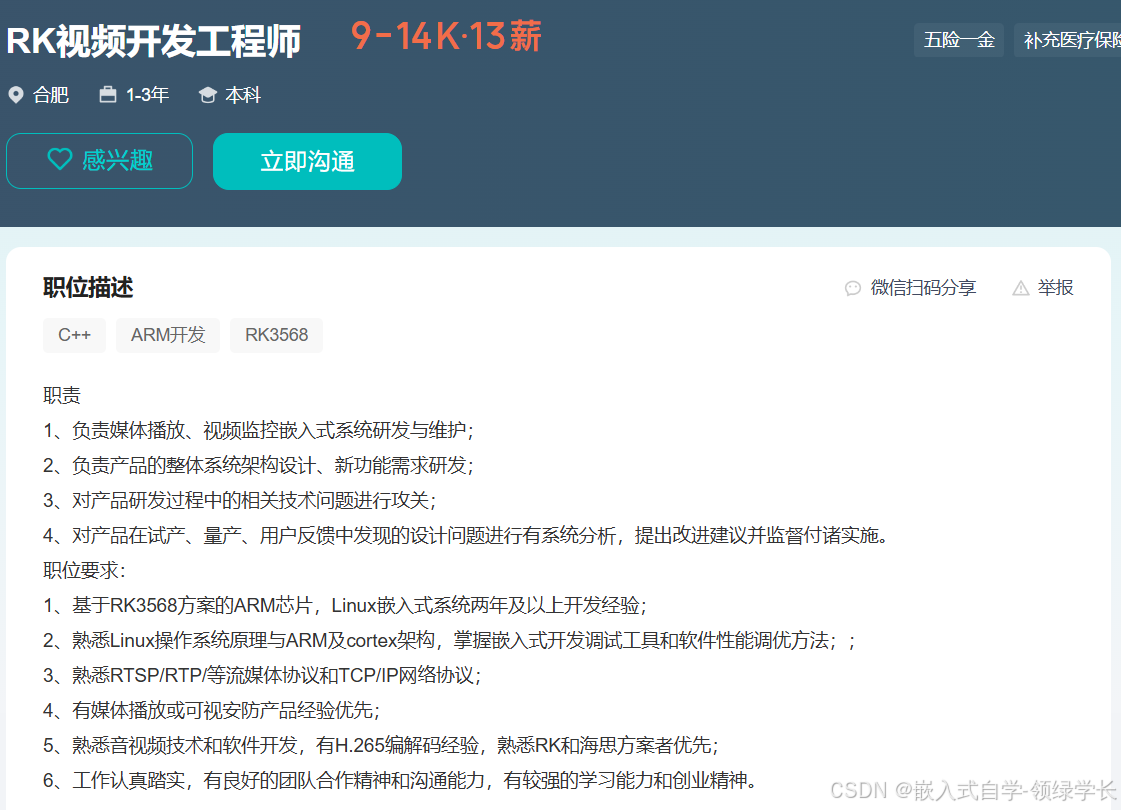The image size is (1121, 810).
Task: Click the location pin icon beside 合肥
Action: 16,95
